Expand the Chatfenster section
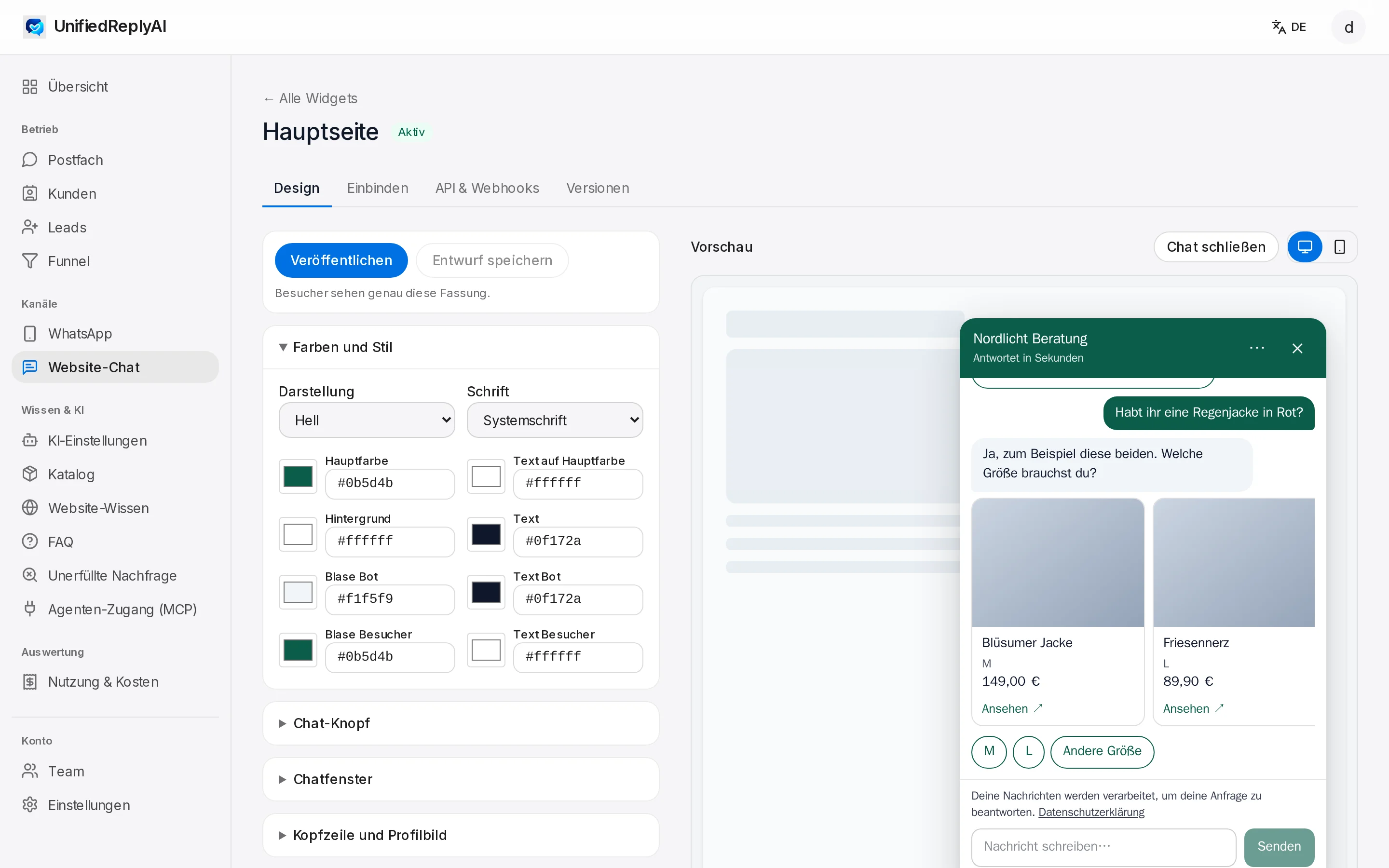This screenshot has height=868, width=1389. click(460, 779)
